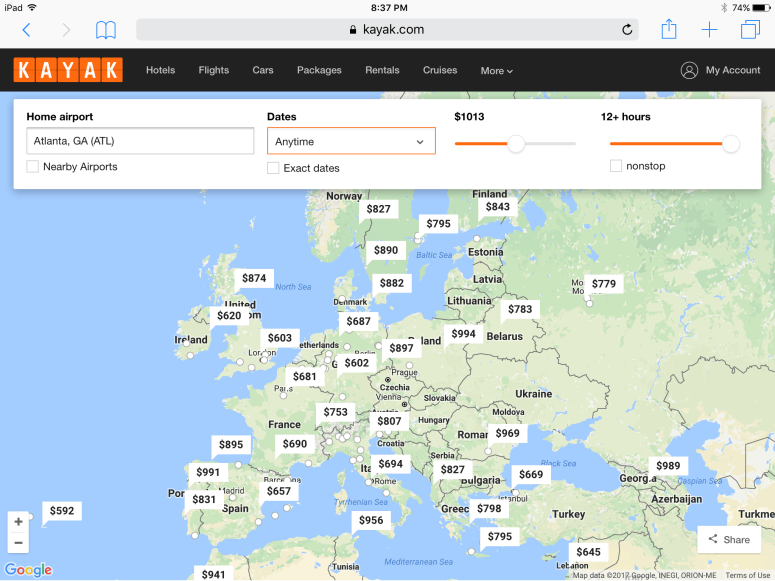Zoom in on the map
775x581 pixels.
click(x=18, y=522)
